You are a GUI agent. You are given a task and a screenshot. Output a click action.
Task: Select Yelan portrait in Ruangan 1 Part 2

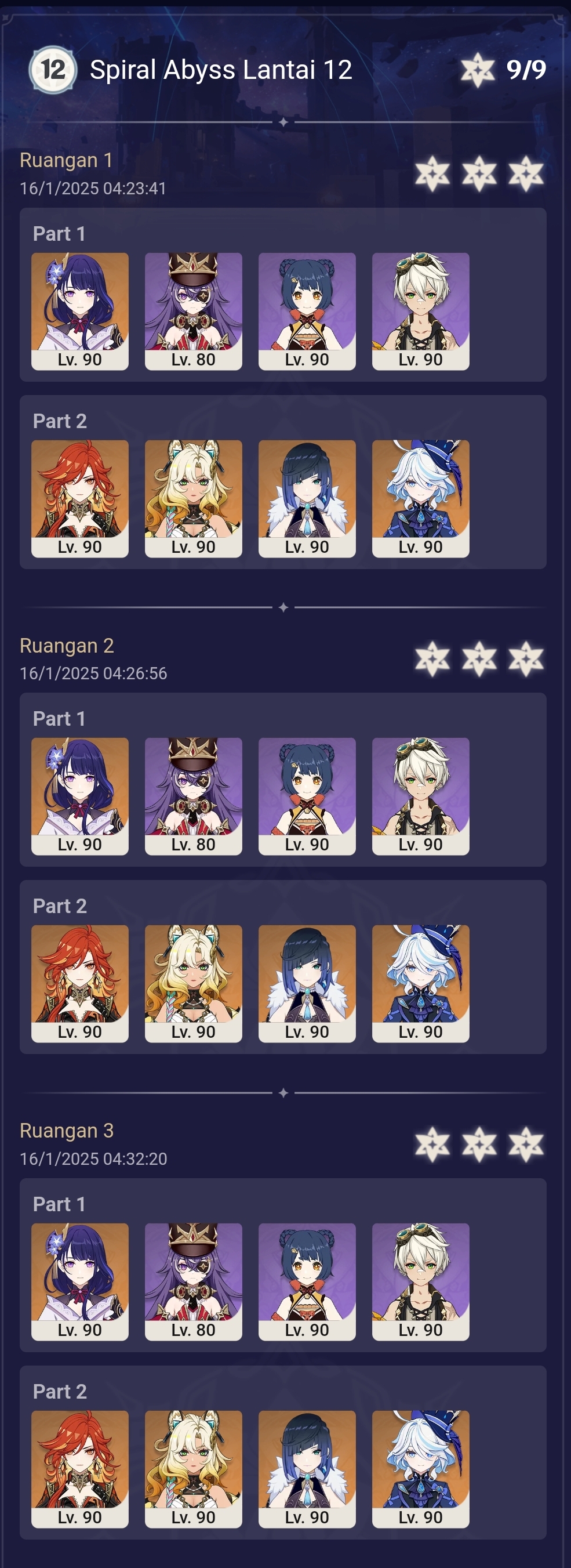307,498
